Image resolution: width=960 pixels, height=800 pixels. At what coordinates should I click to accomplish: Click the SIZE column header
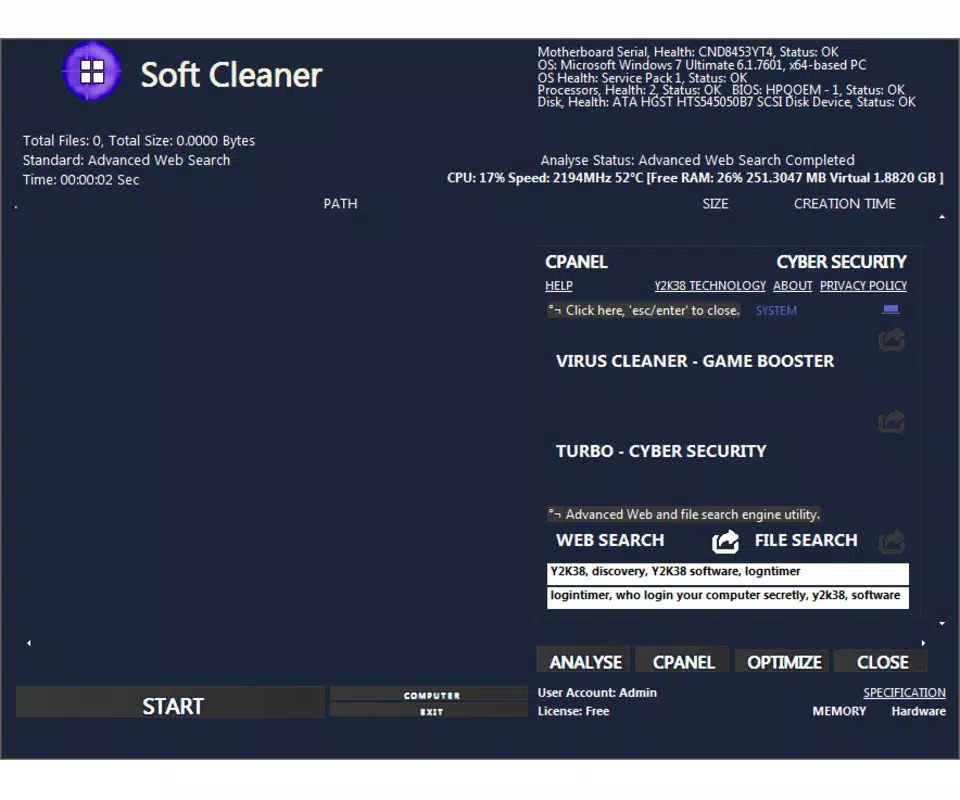[715, 204]
